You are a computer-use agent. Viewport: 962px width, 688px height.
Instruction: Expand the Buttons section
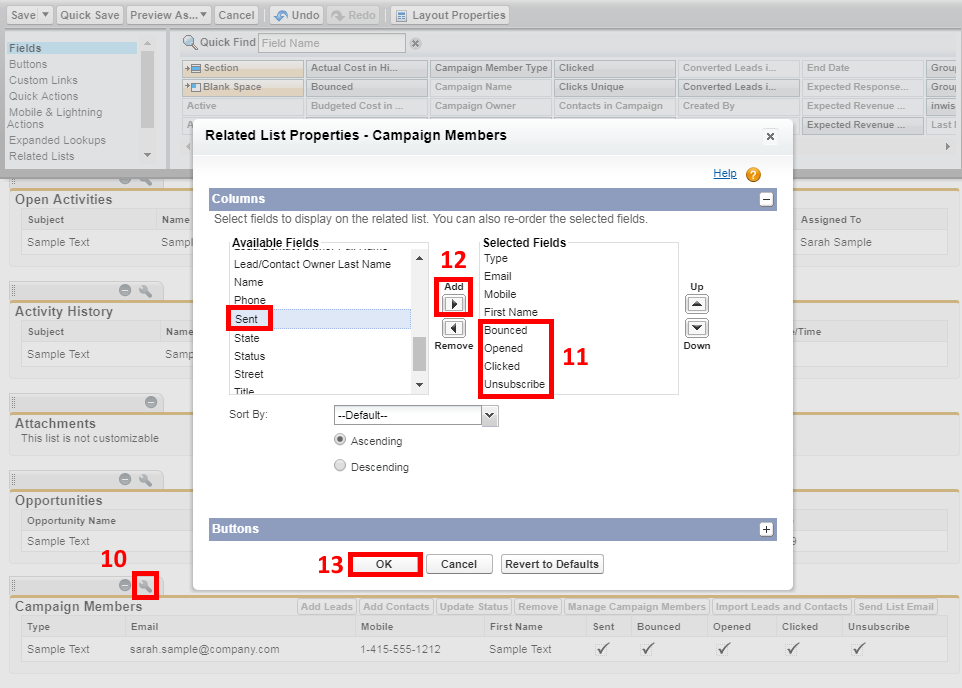pyautogui.click(x=766, y=530)
